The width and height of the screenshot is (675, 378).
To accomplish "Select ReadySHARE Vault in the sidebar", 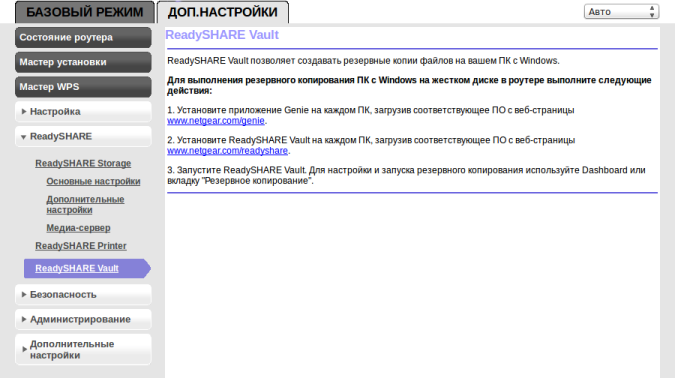I will (x=87, y=268).
